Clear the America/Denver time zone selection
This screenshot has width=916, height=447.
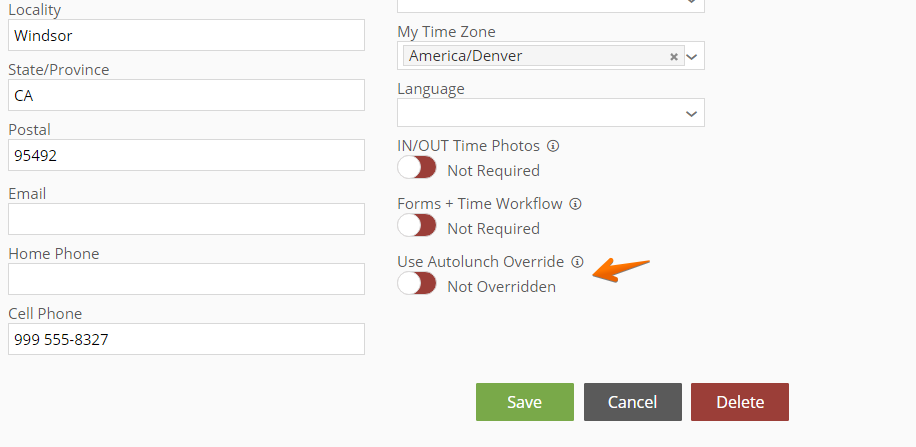(x=674, y=57)
